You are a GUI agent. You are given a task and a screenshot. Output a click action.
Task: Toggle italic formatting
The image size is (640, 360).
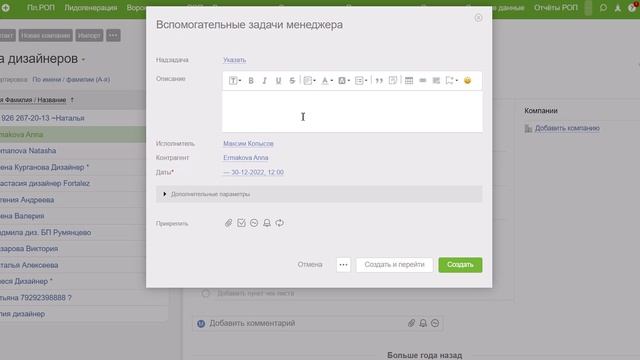(264, 80)
